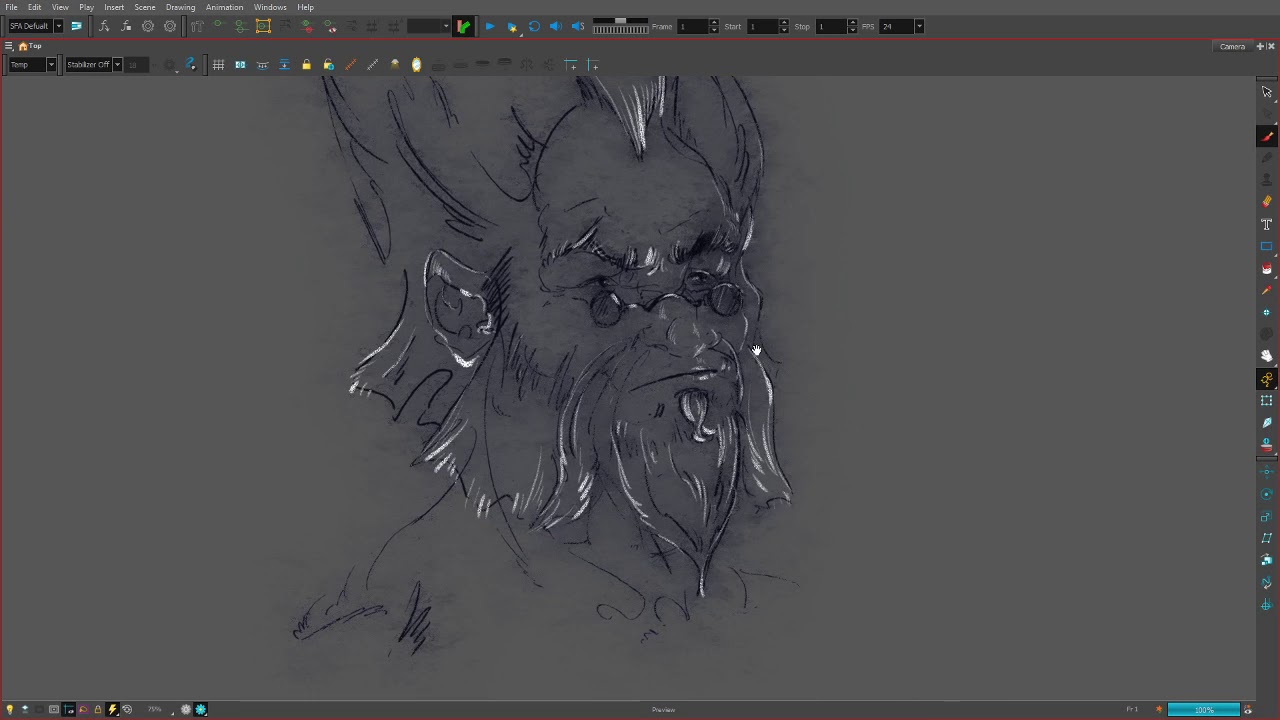Select the Brush tool in right toolbar
Viewport: 1280px width, 720px height.
(1267, 137)
